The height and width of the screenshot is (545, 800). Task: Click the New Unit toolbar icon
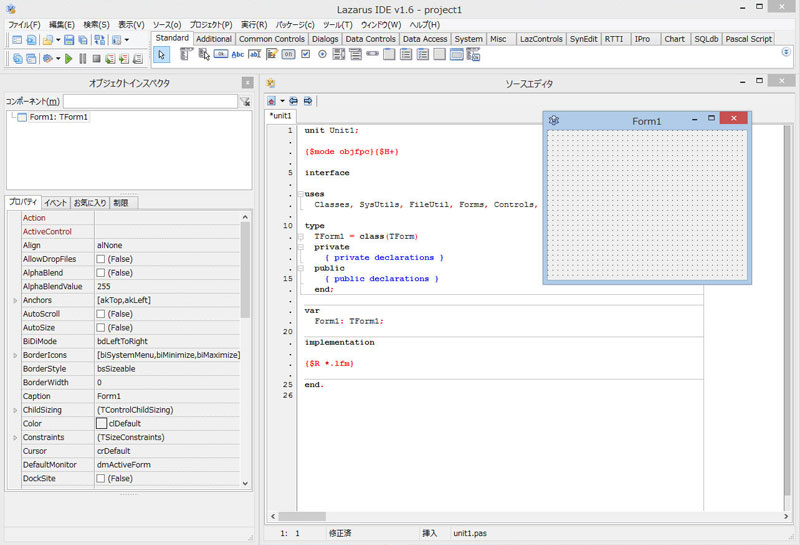coord(31,40)
